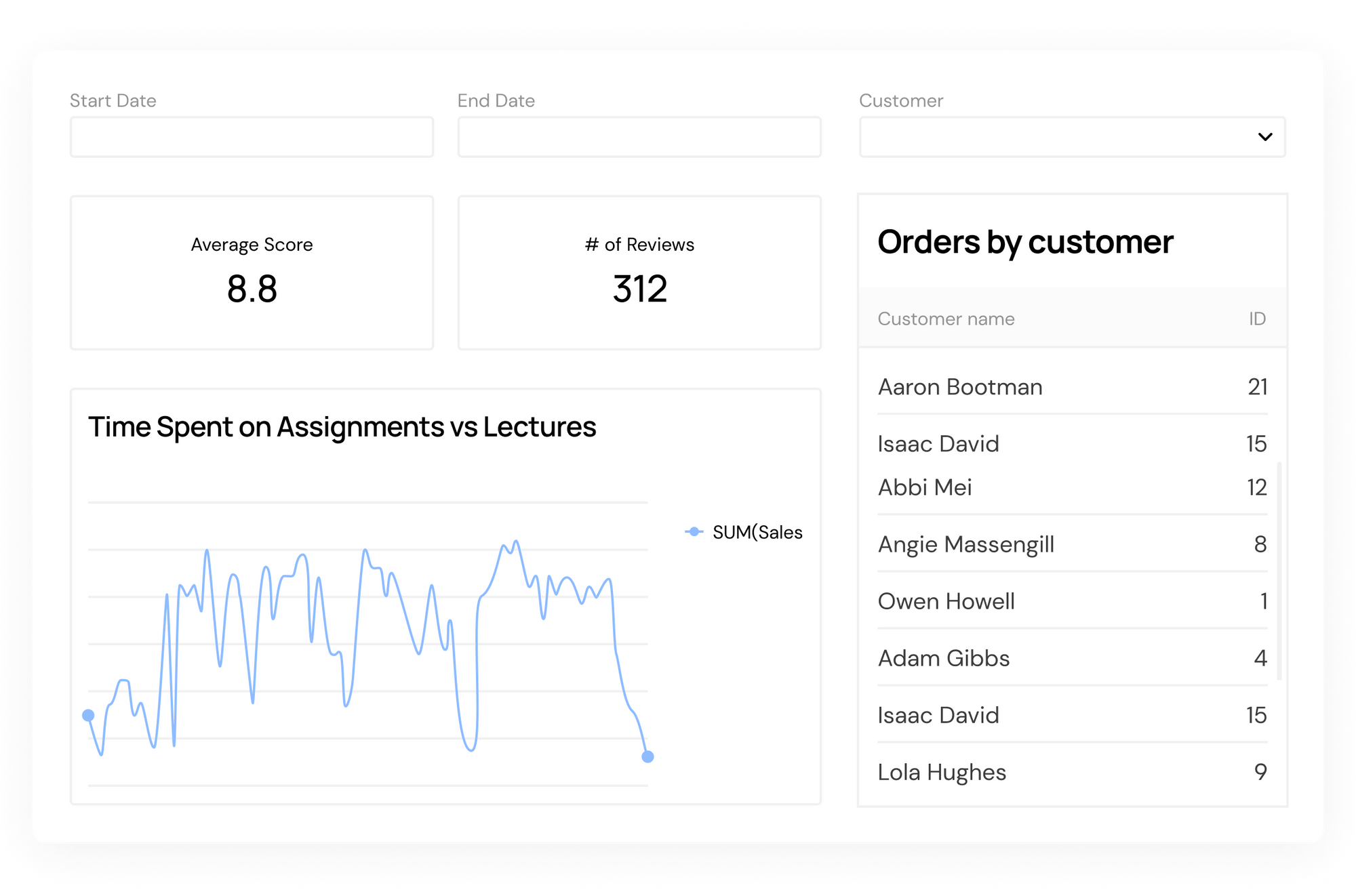
Task: Click the chart title Time Spent on Assignments vs Lectures
Action: click(342, 427)
